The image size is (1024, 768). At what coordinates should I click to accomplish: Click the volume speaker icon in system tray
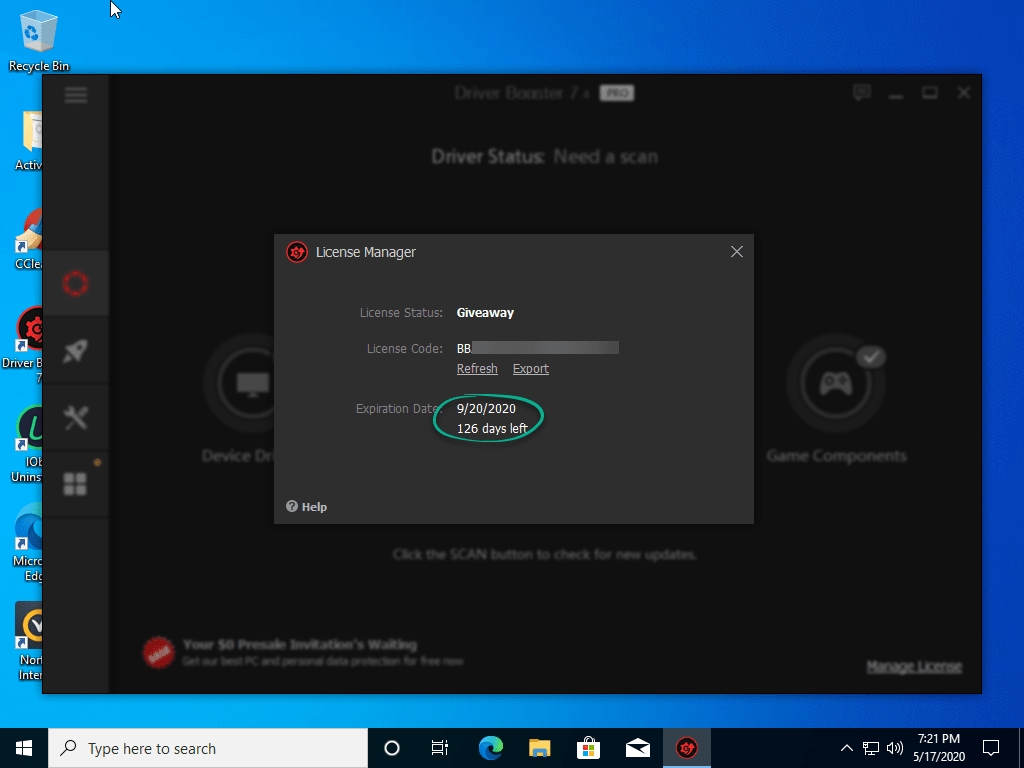click(895, 748)
